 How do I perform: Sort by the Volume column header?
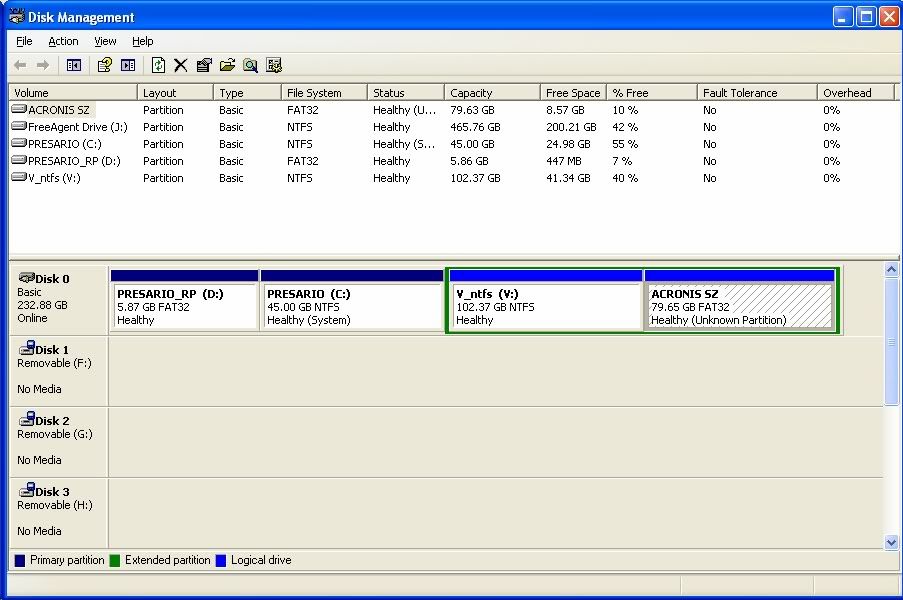73,93
